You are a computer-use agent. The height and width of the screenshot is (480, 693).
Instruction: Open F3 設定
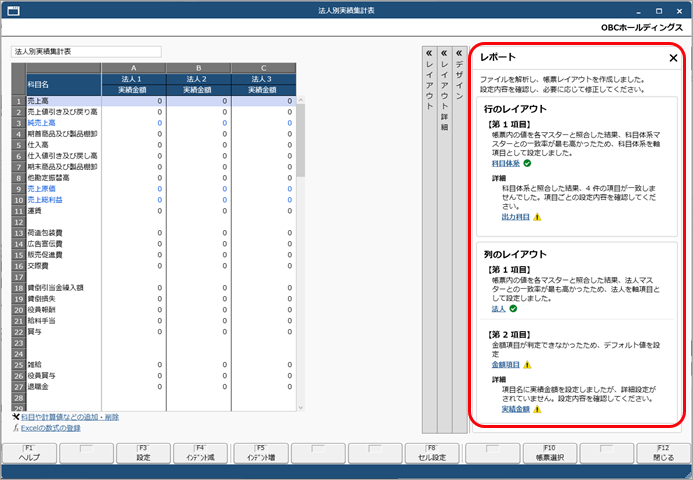143,453
